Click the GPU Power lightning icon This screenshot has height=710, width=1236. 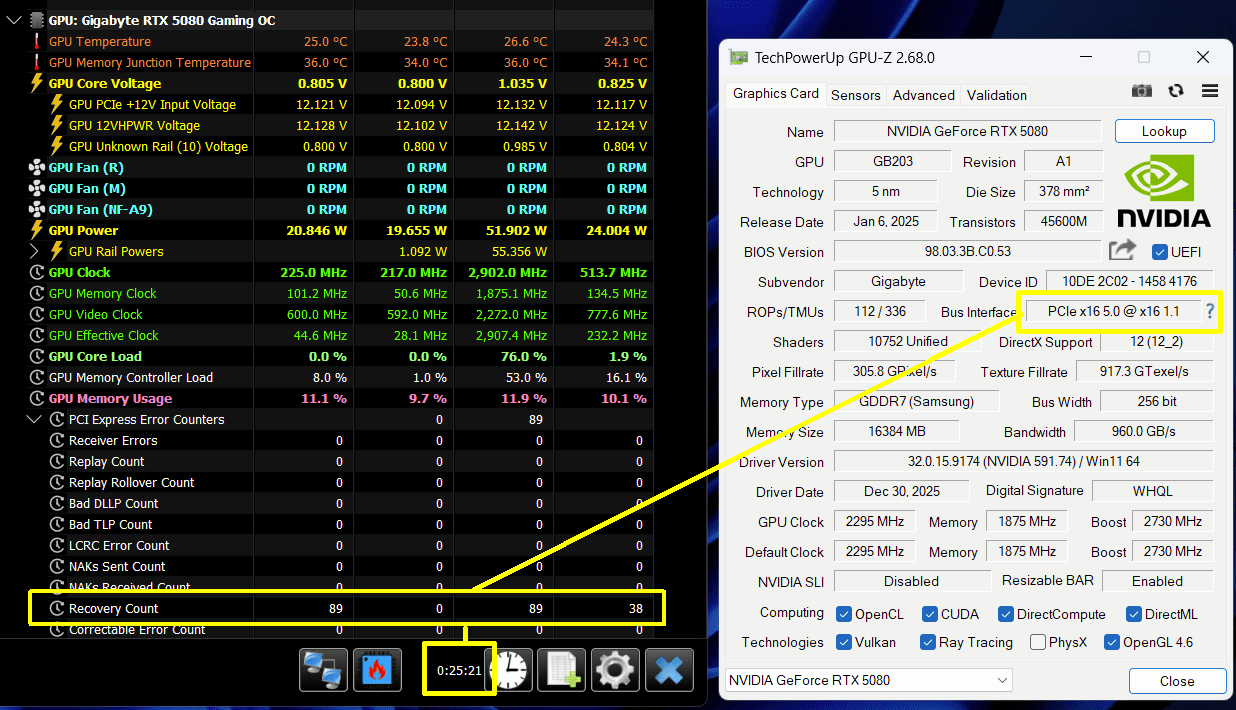[37, 230]
